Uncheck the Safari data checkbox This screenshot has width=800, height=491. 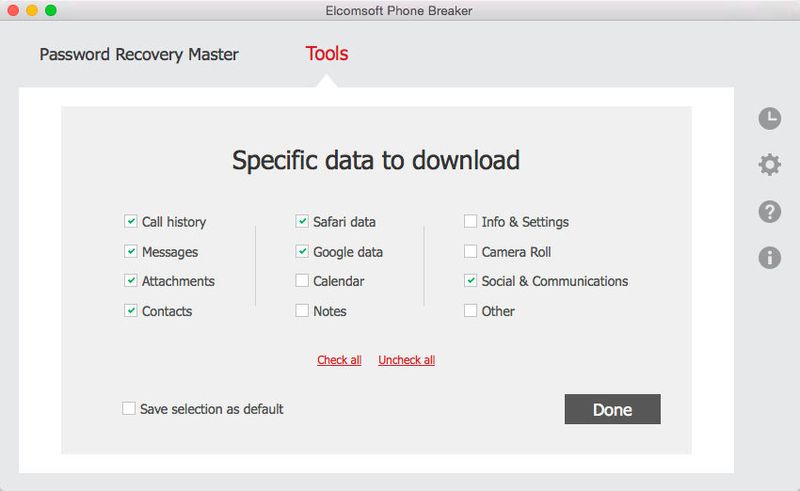302,222
